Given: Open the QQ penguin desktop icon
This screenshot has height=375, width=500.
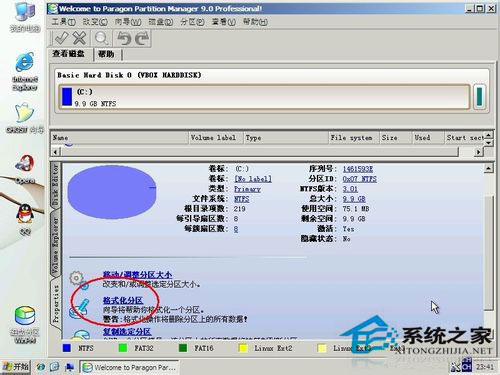Looking at the screenshot, I should pyautogui.click(x=25, y=220).
